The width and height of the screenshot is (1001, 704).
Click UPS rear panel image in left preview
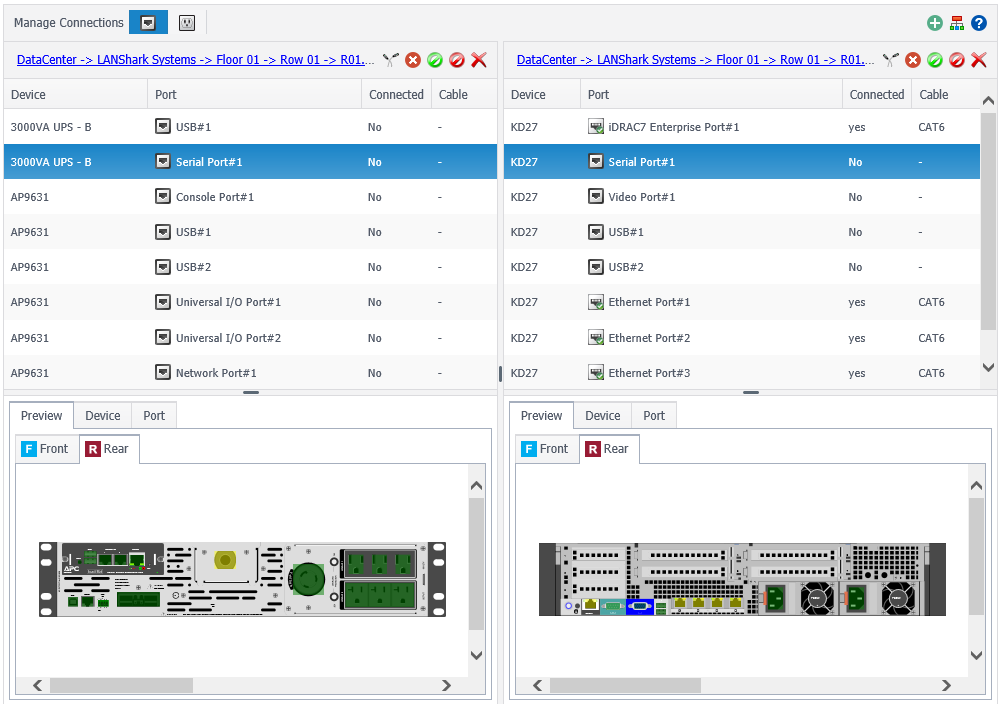pyautogui.click(x=243, y=579)
